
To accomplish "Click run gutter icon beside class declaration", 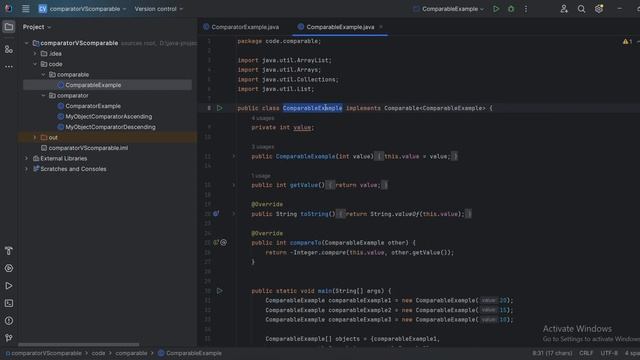I will click(220, 108).
